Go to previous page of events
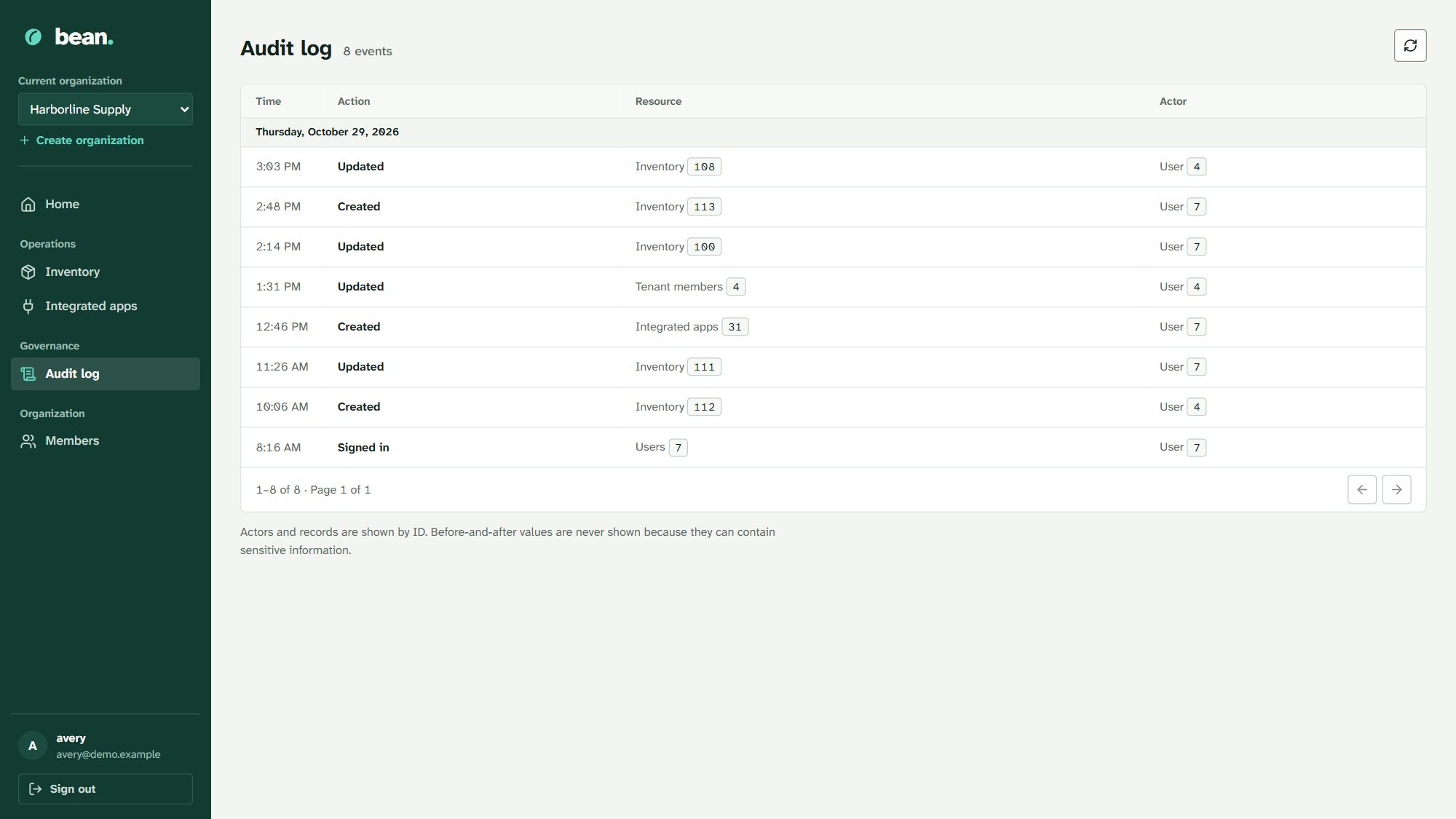Viewport: 1456px width, 819px height. tap(1362, 490)
